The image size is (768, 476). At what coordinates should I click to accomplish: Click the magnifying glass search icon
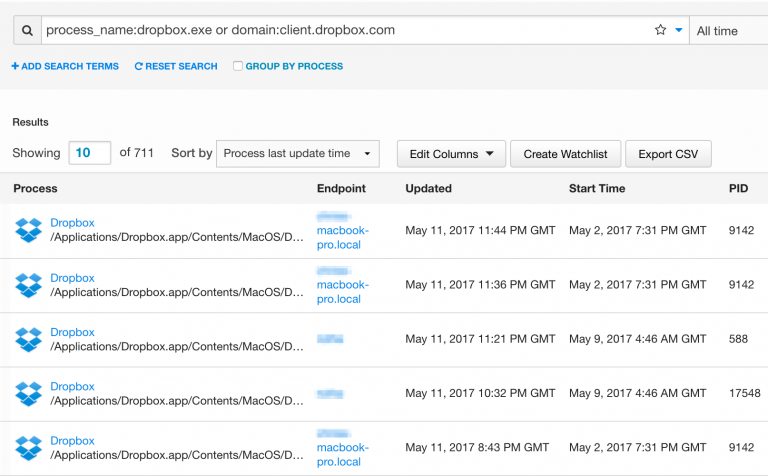[x=27, y=31]
